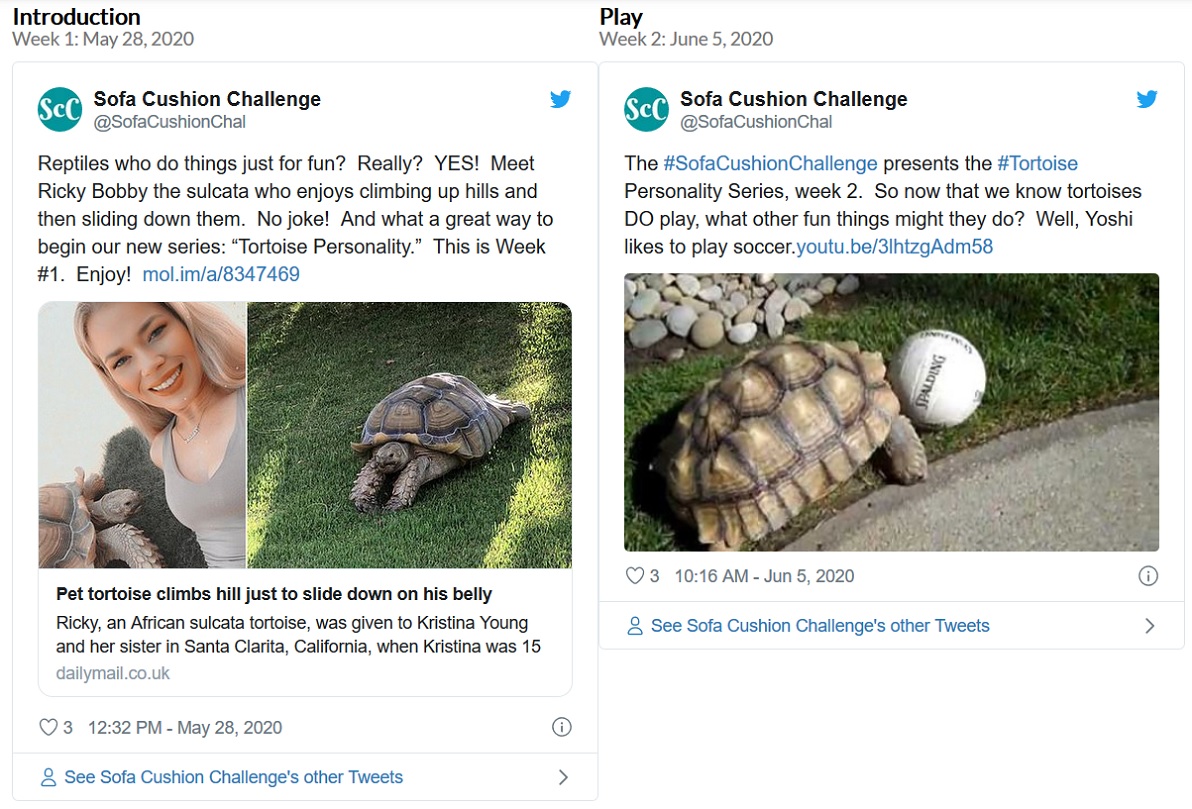Click @SofaCushionChal handle in first tweet
The image size is (1192, 809).
tap(169, 122)
